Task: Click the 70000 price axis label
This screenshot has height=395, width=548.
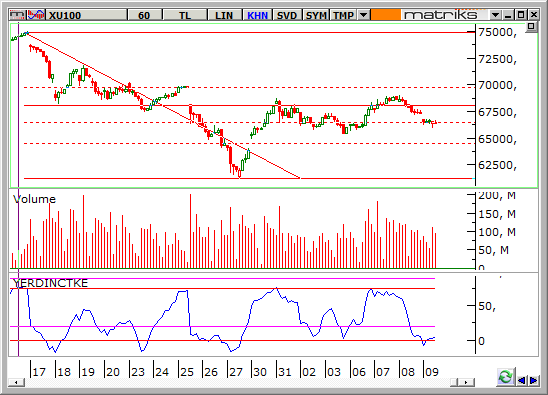Action: [x=497, y=85]
